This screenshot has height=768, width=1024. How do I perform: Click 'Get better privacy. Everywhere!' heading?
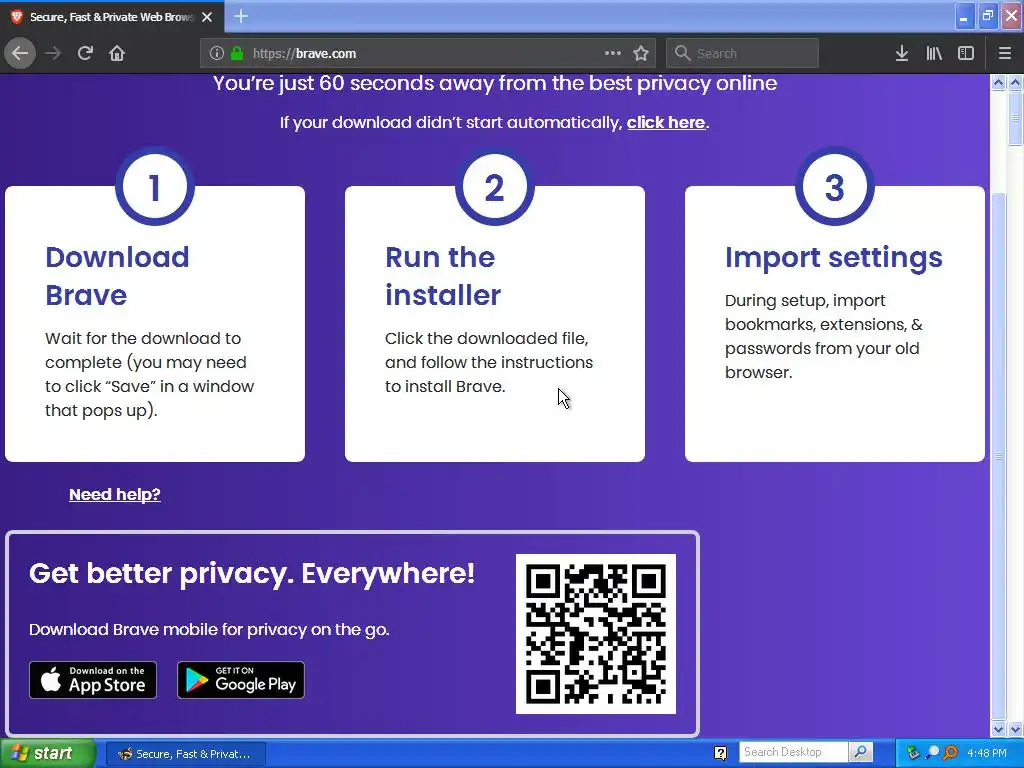[252, 573]
